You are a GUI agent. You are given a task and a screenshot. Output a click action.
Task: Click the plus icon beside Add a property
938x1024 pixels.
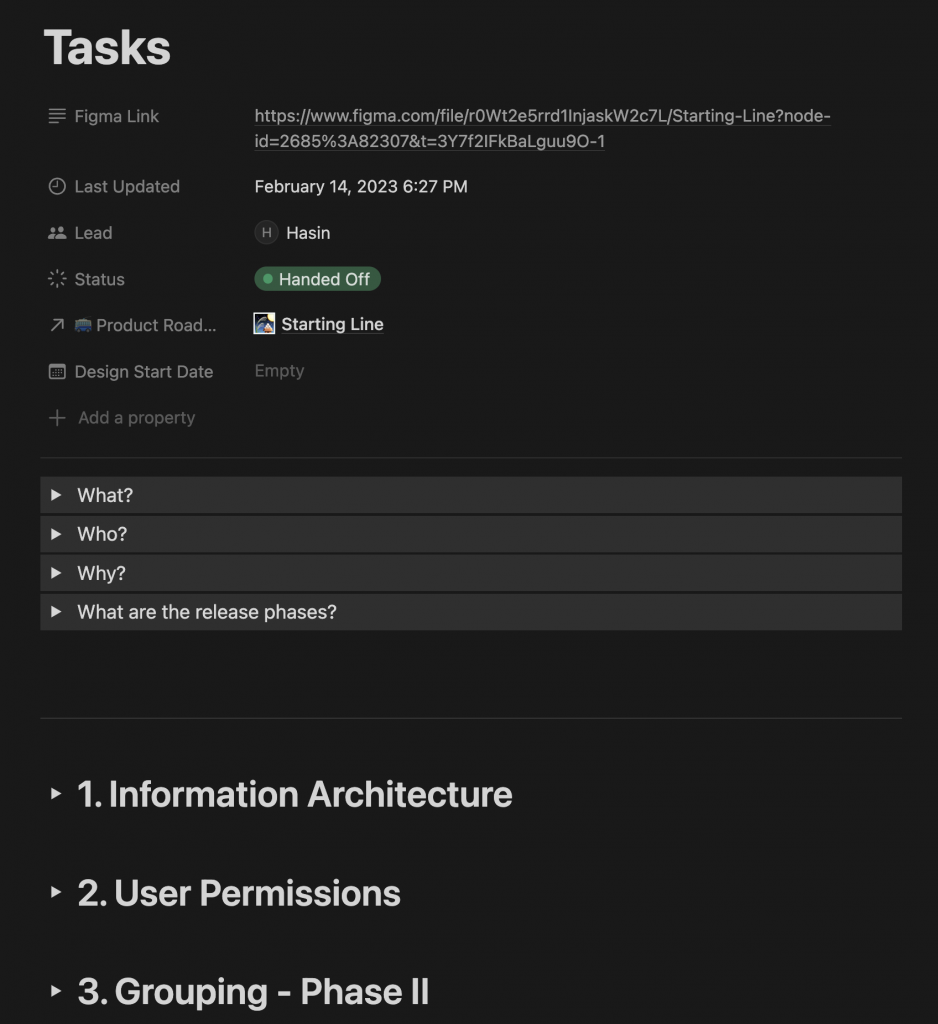click(x=57, y=418)
